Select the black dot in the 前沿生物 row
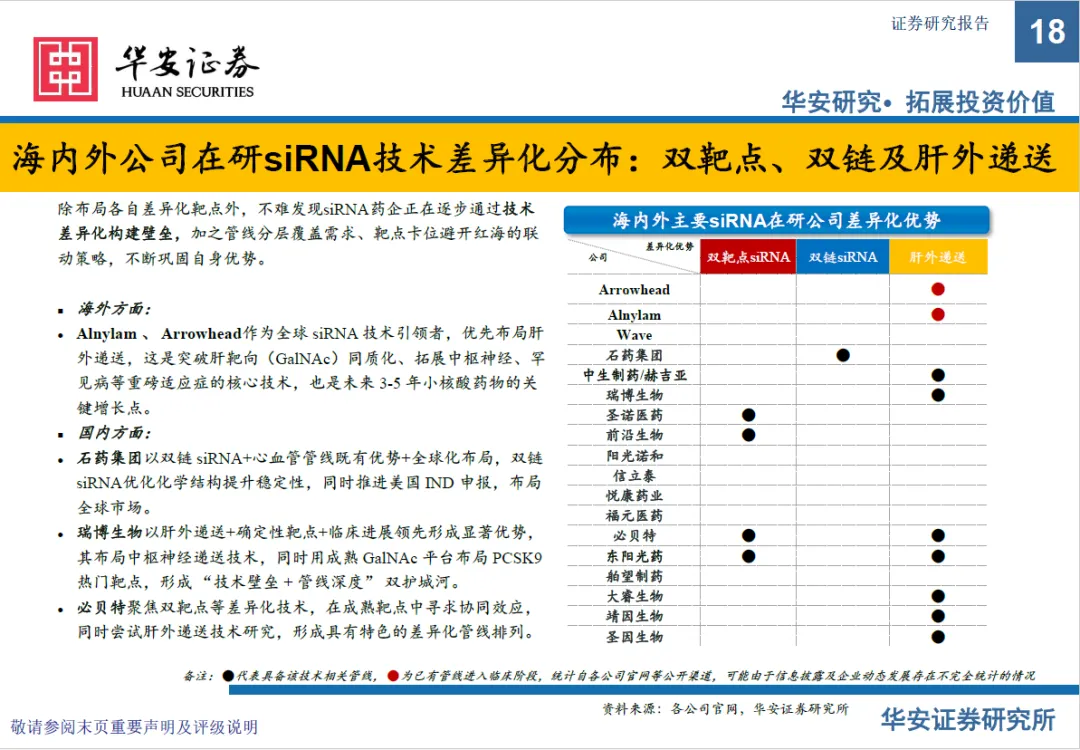The image size is (1080, 750). (749, 435)
